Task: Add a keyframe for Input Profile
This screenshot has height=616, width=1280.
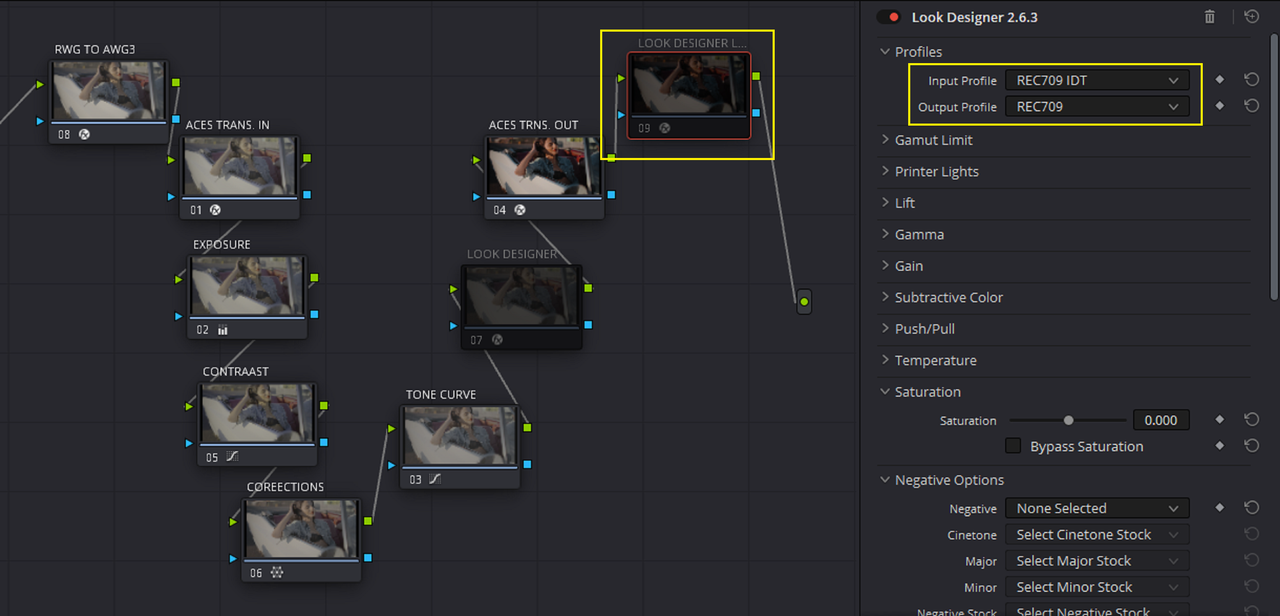Action: (1219, 80)
